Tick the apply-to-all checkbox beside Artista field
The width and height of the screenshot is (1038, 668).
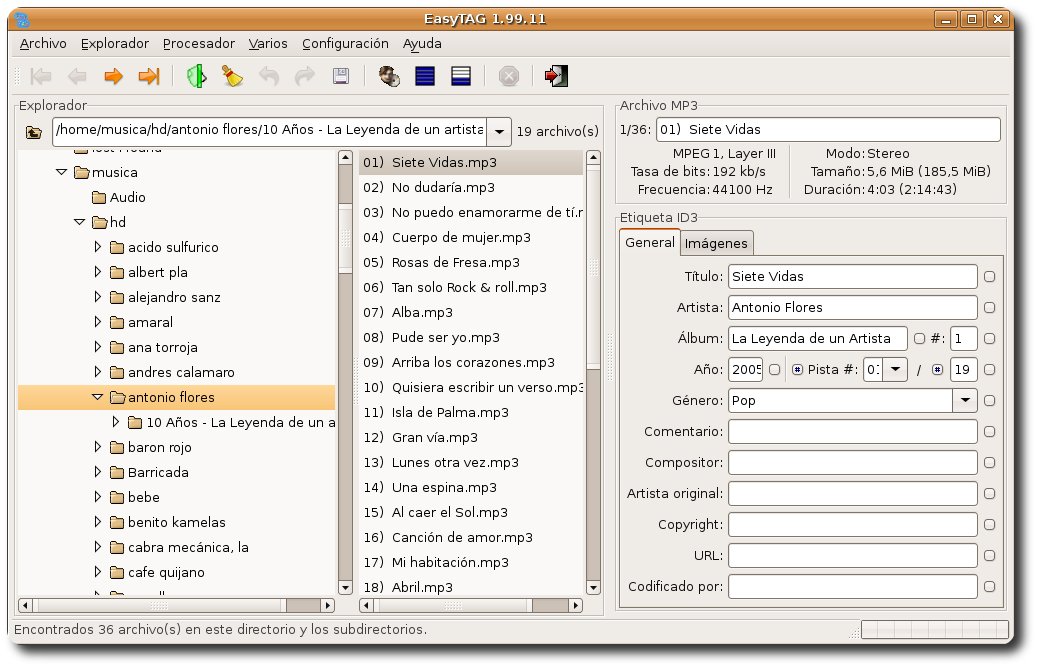(x=989, y=308)
